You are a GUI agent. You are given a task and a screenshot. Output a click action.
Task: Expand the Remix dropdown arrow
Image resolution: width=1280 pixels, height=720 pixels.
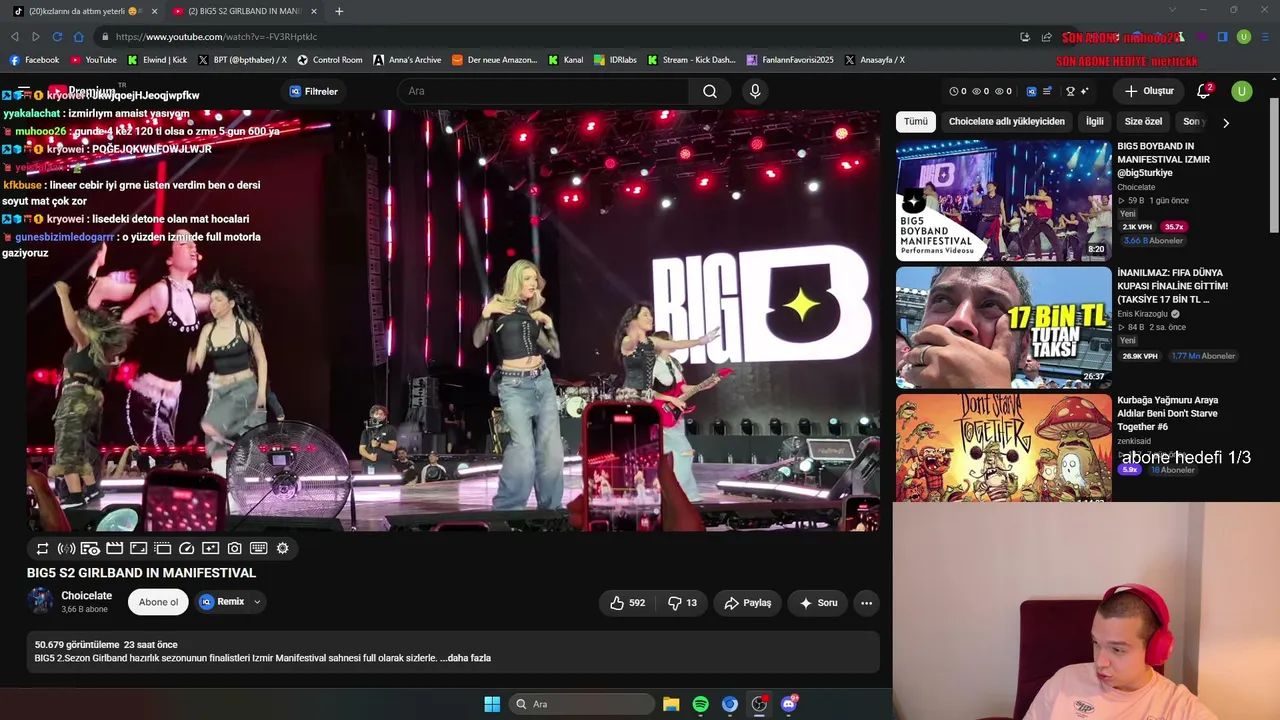pyautogui.click(x=257, y=602)
